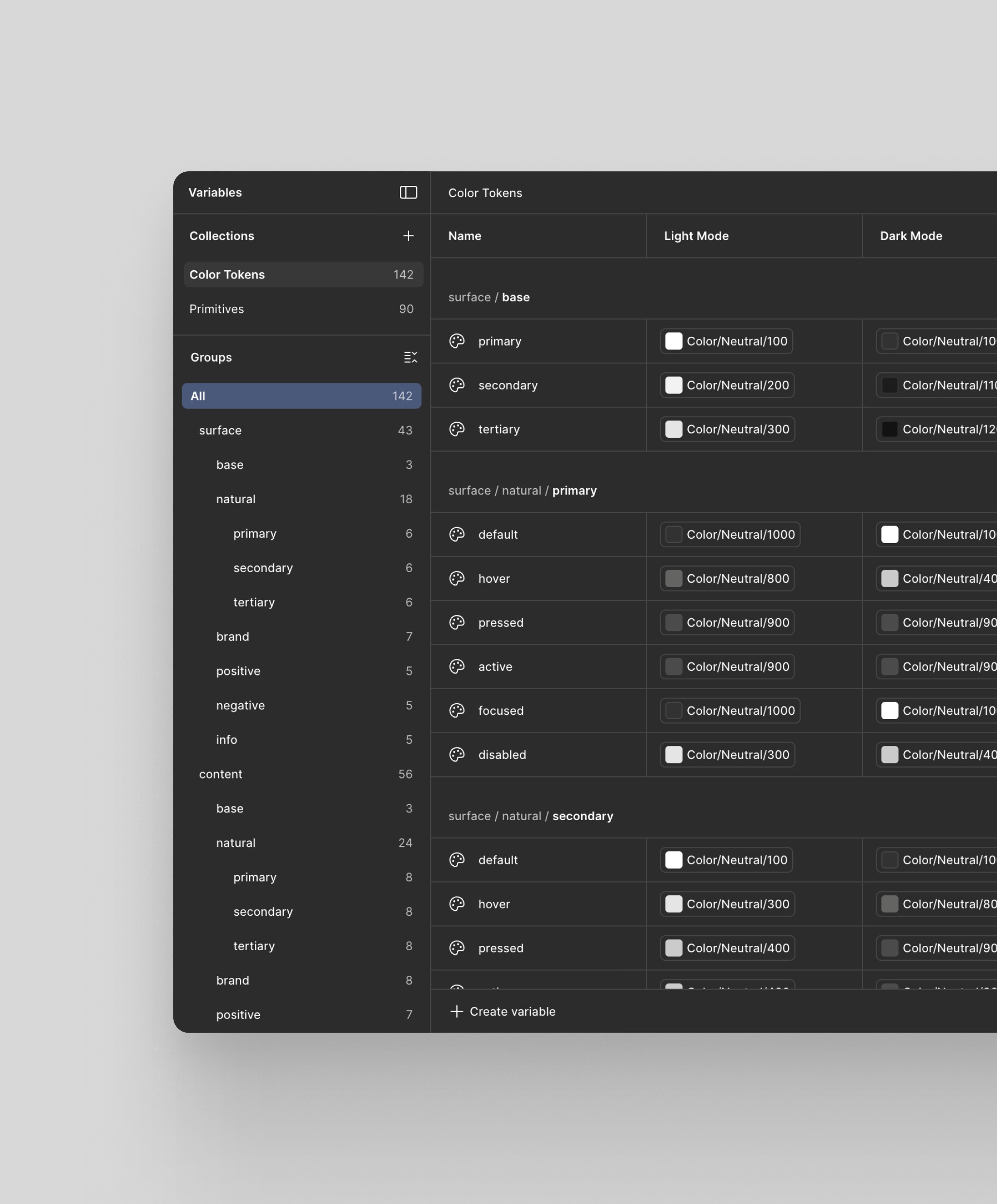This screenshot has height=1204, width=997.
Task: Add a new collection with plus icon
Action: 408,236
